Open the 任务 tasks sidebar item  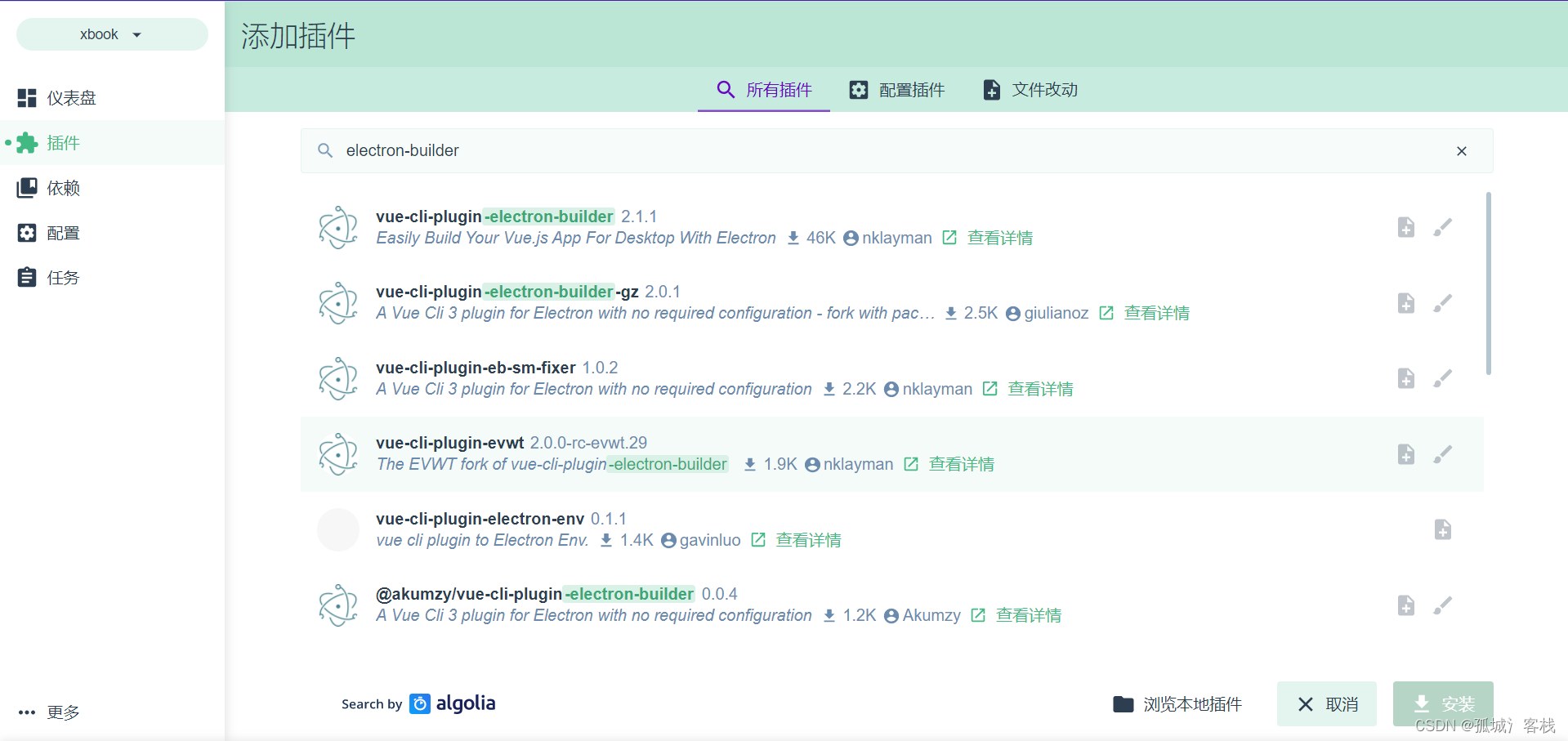coord(112,278)
